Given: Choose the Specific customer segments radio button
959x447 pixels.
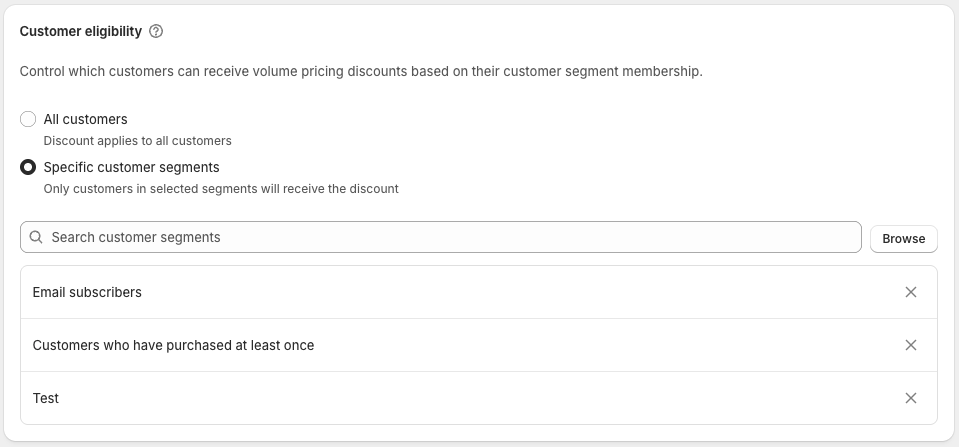Looking at the screenshot, I should coord(28,167).
